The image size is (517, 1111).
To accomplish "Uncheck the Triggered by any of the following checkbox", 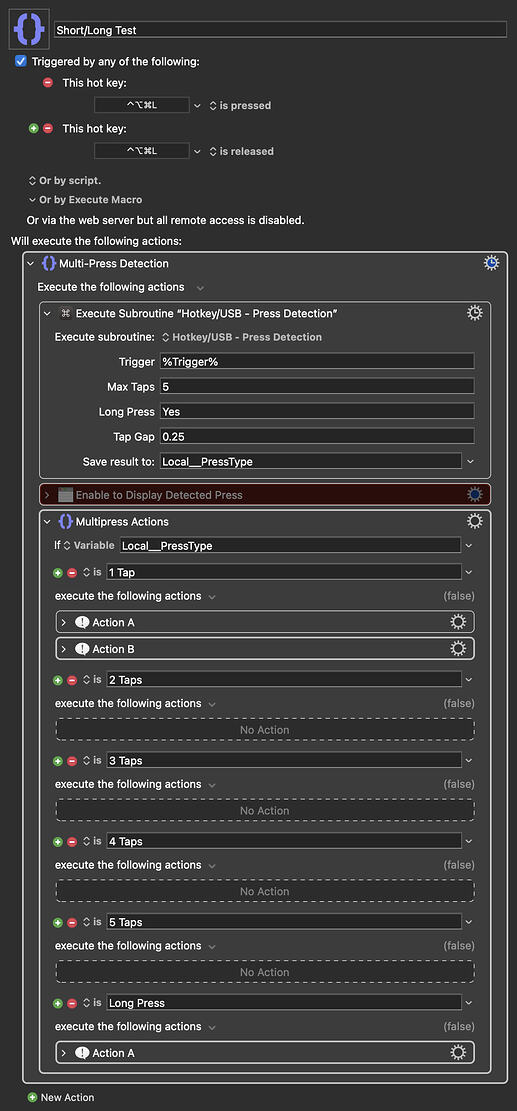I will click(x=21, y=62).
